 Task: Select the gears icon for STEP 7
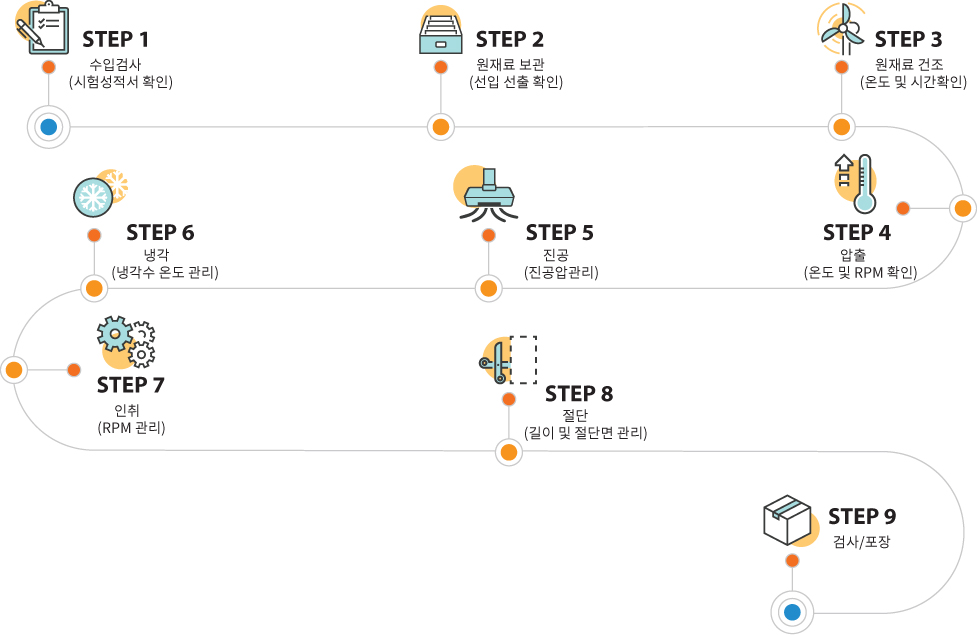(126, 342)
